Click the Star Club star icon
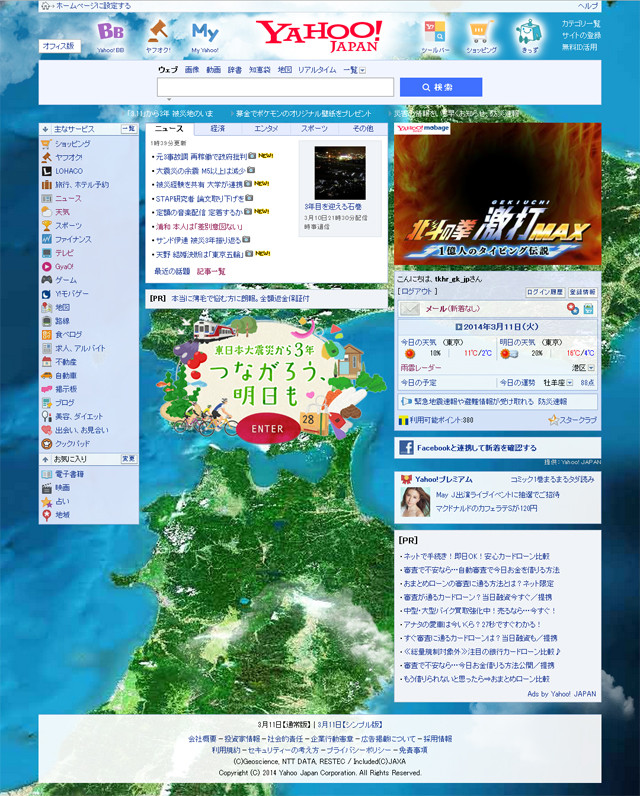 coord(553,420)
